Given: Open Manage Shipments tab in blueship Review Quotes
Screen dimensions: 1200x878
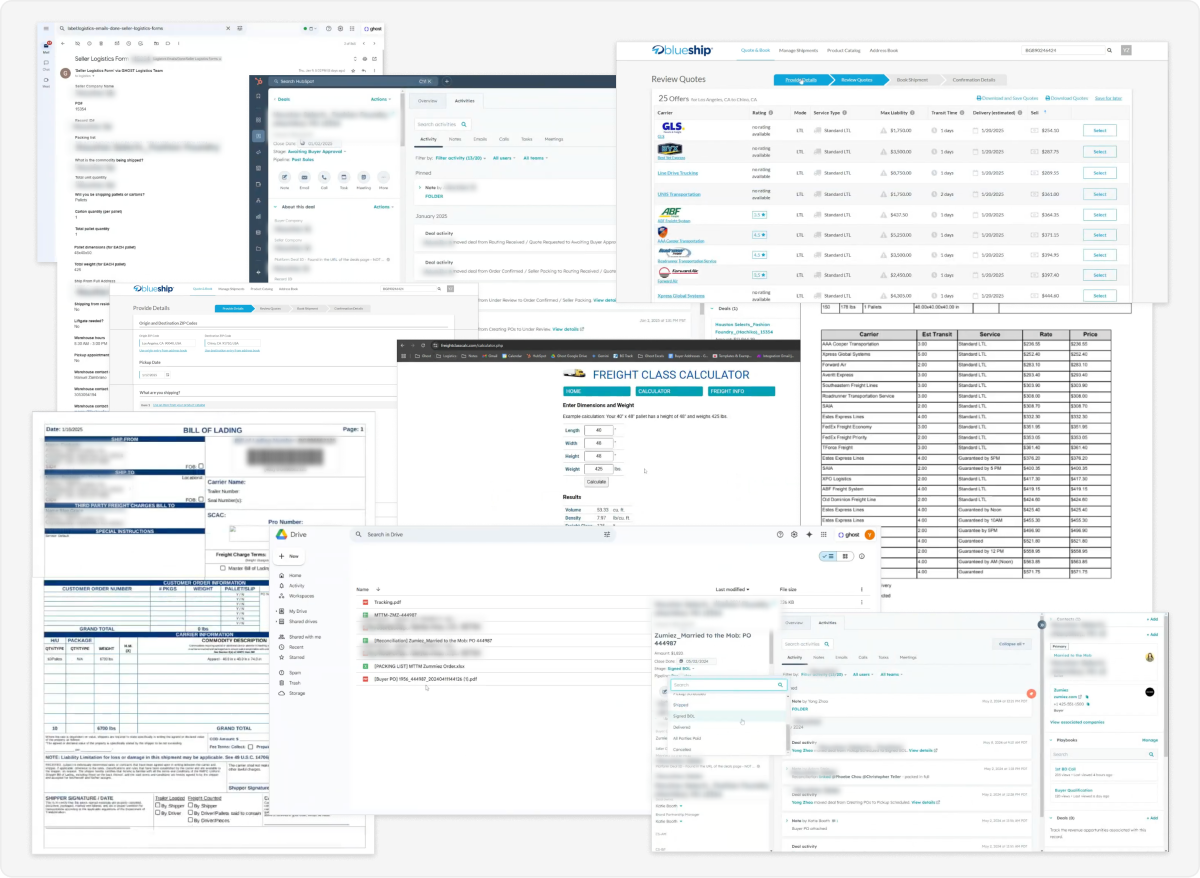Looking at the screenshot, I should tap(798, 49).
